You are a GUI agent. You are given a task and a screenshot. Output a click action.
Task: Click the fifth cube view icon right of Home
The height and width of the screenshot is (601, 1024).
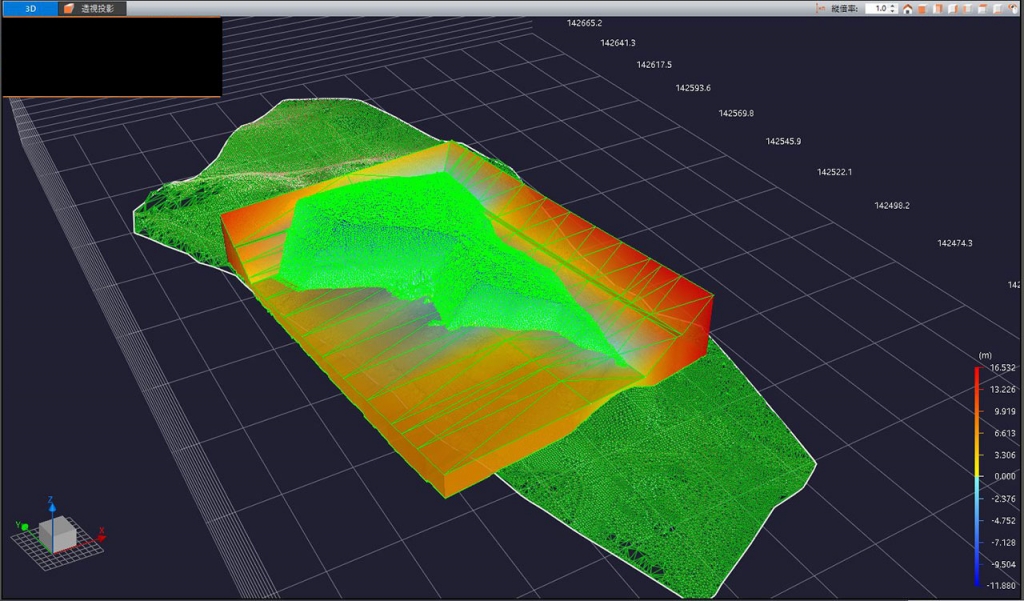click(x=983, y=8)
